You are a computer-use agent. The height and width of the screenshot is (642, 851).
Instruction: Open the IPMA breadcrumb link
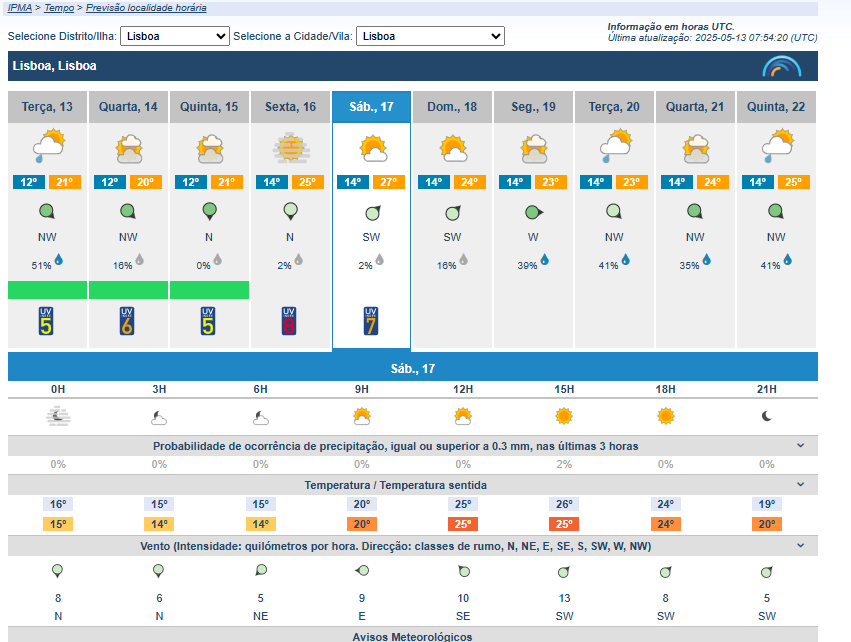pos(20,8)
